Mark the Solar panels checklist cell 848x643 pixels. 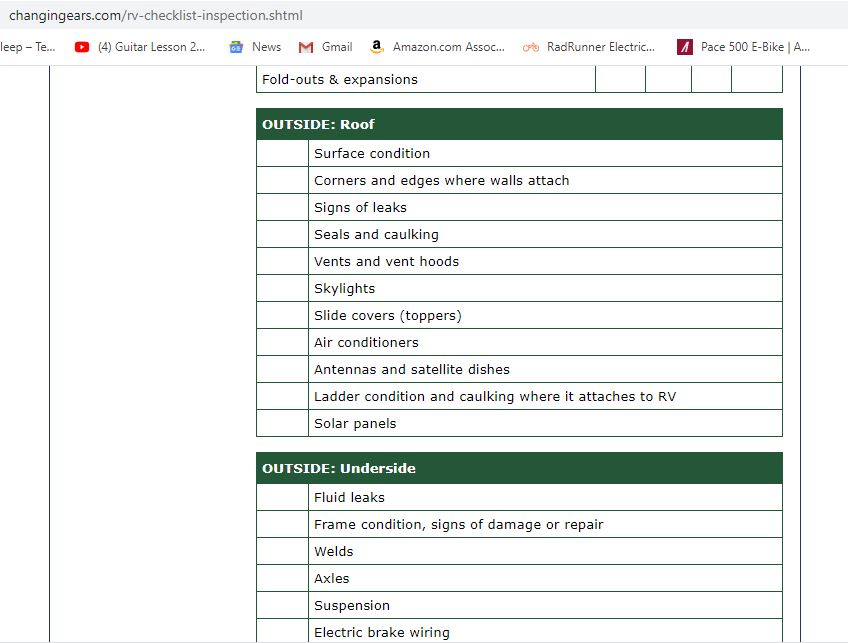click(x=282, y=424)
